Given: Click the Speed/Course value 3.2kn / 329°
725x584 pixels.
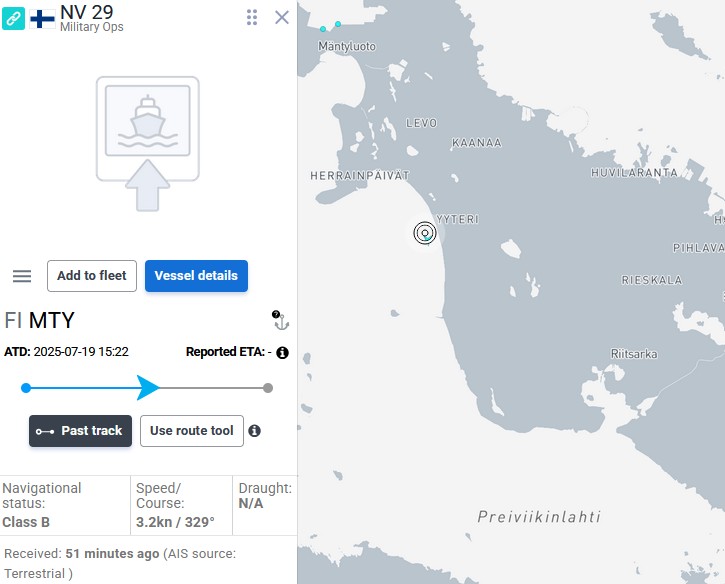Looking at the screenshot, I should (x=175, y=522).
